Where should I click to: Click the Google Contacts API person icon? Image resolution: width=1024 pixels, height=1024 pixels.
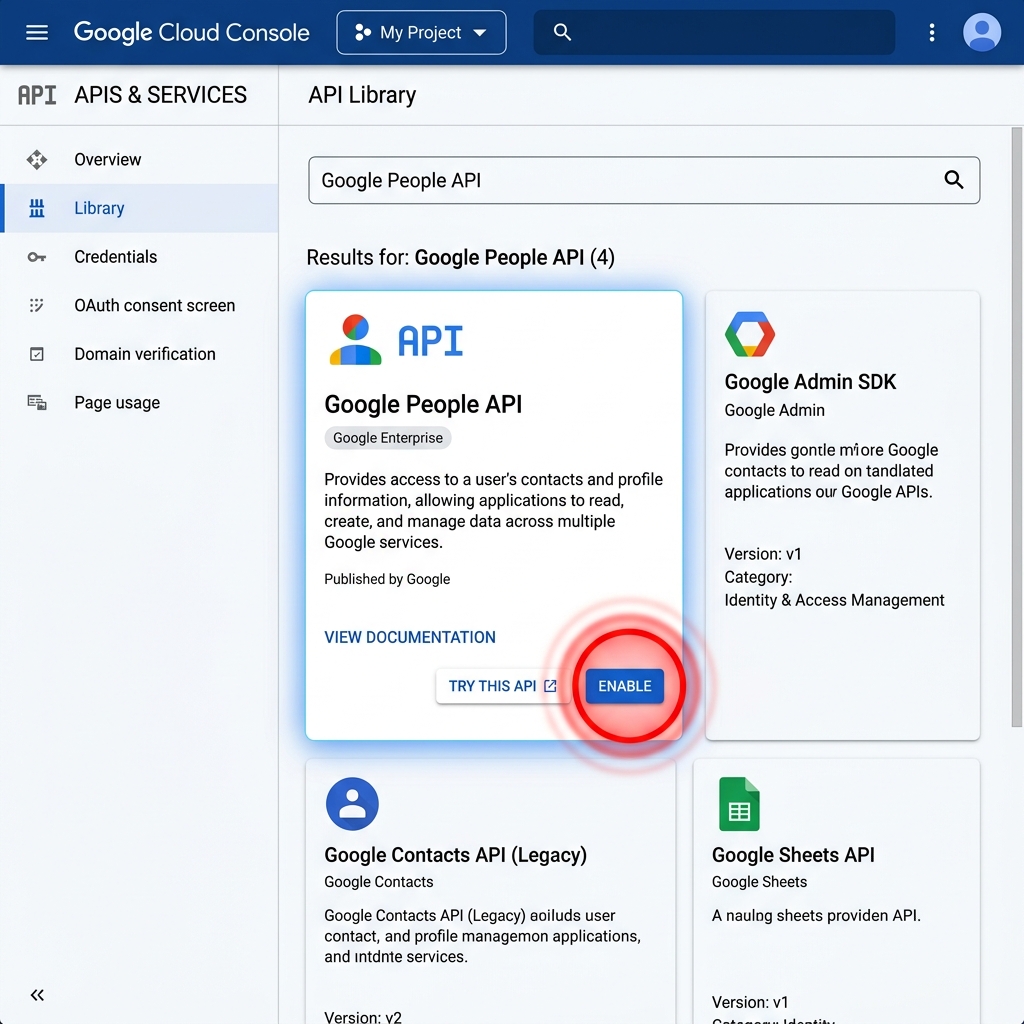352,804
